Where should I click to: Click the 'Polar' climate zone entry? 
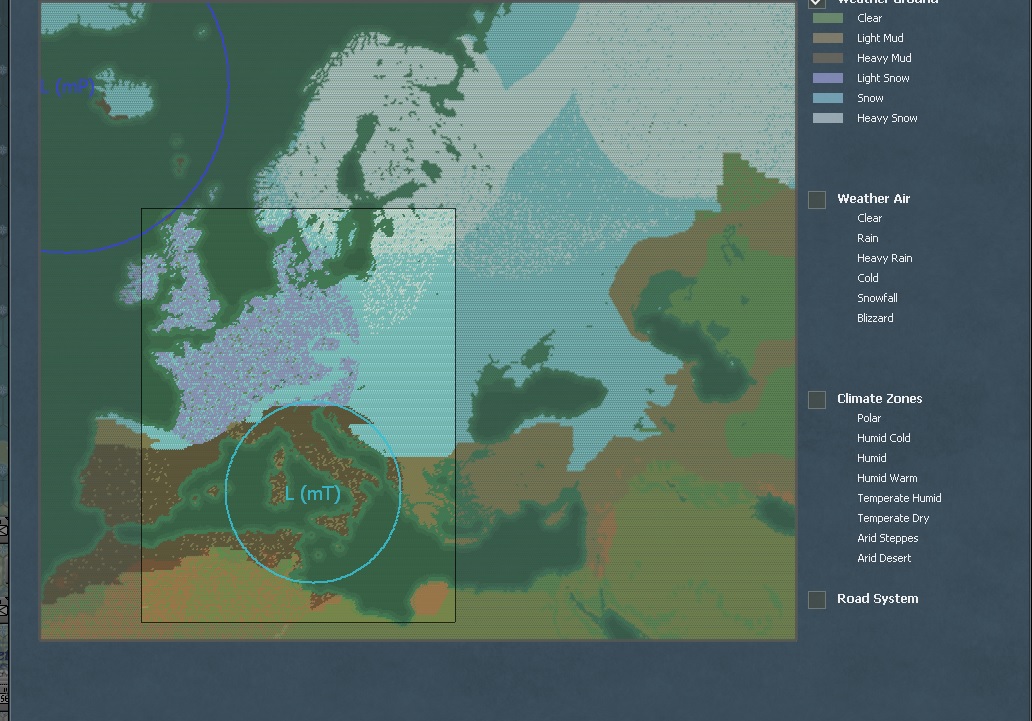(869, 418)
